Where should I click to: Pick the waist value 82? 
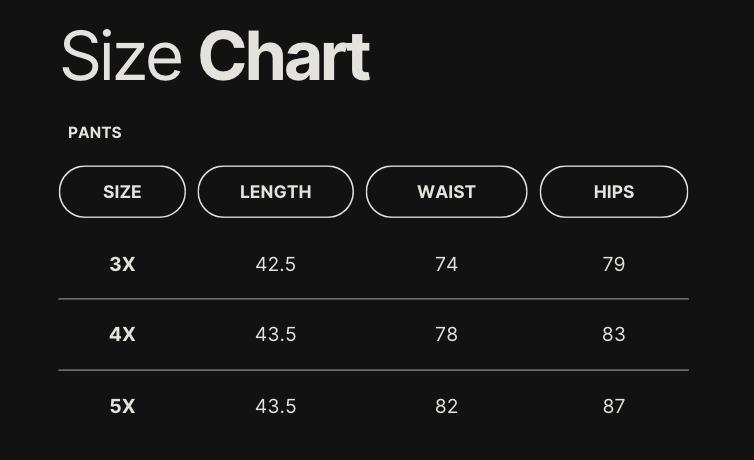pos(446,406)
